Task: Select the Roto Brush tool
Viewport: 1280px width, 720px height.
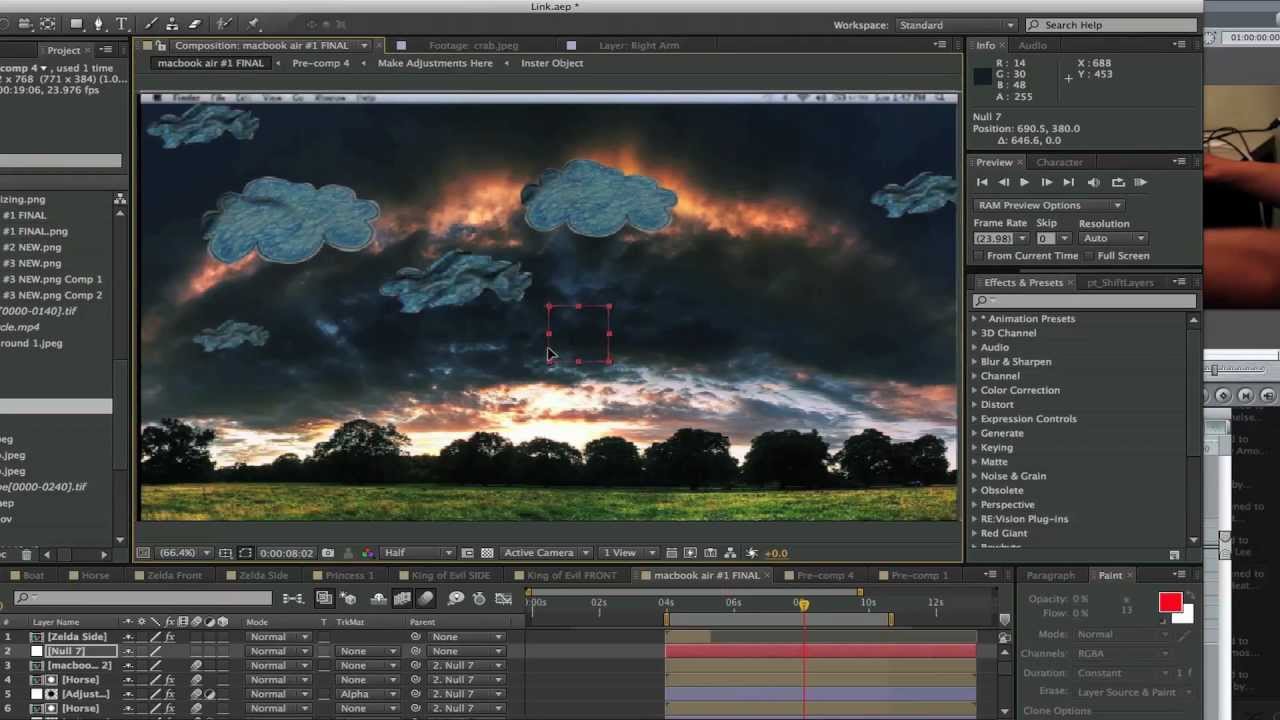Action: tap(225, 23)
